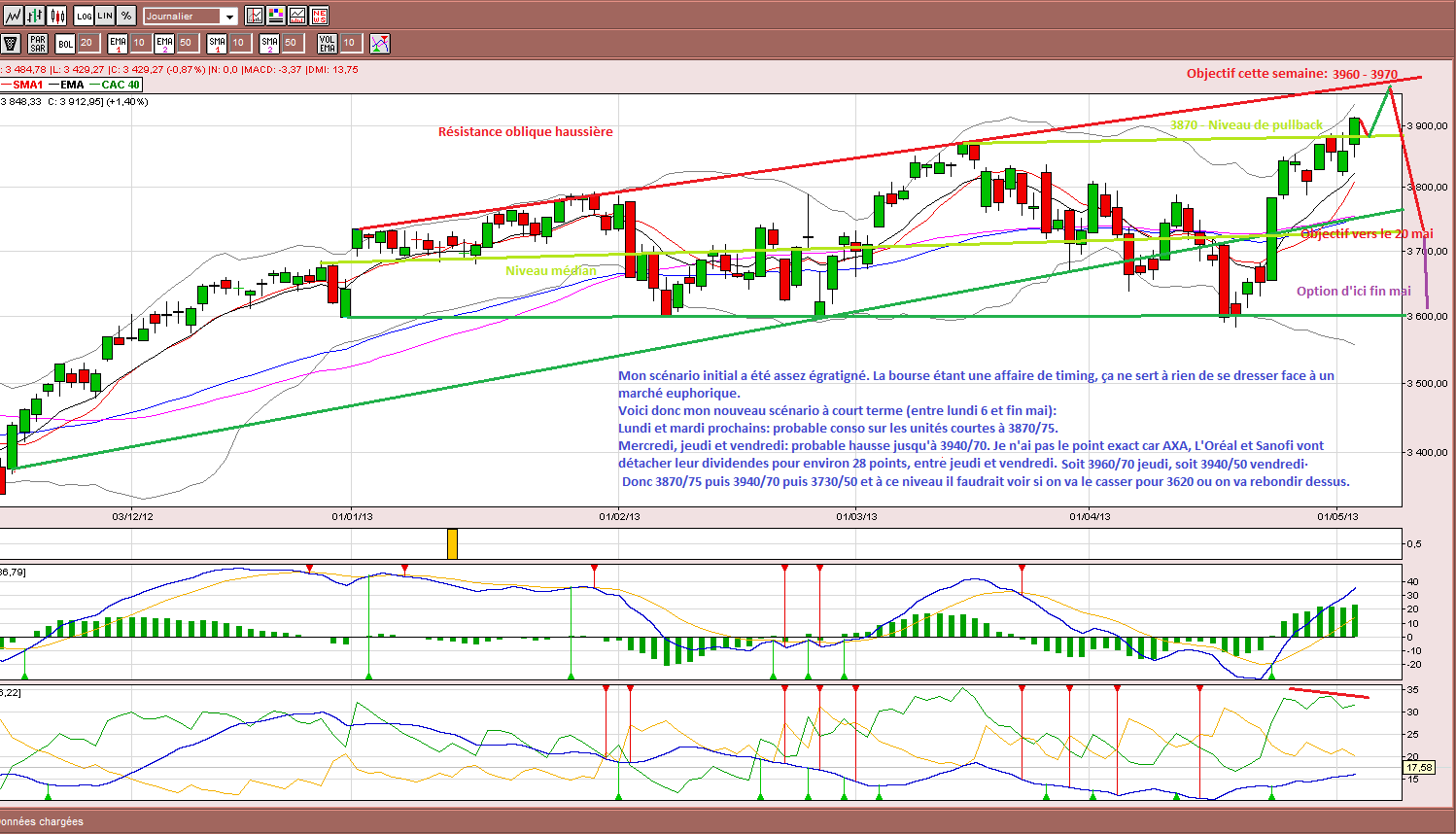Click the 01/05/13 date axis label
This screenshot has height=834, width=1456.
[1337, 516]
